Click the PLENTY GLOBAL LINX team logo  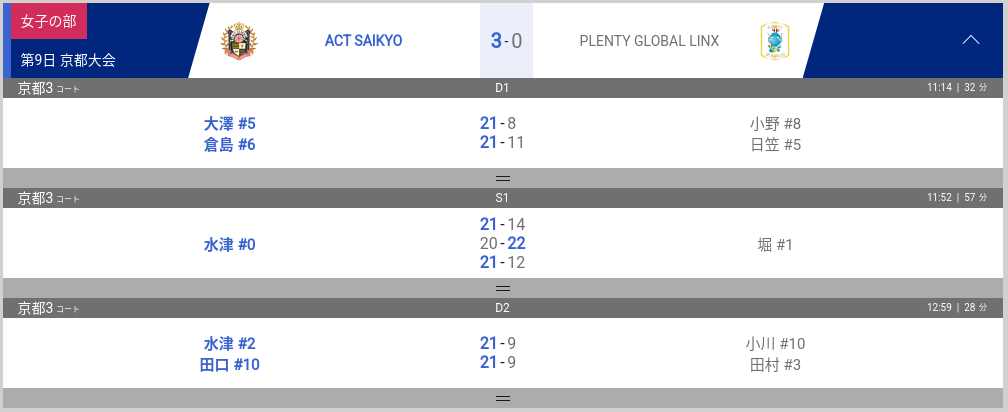[775, 41]
